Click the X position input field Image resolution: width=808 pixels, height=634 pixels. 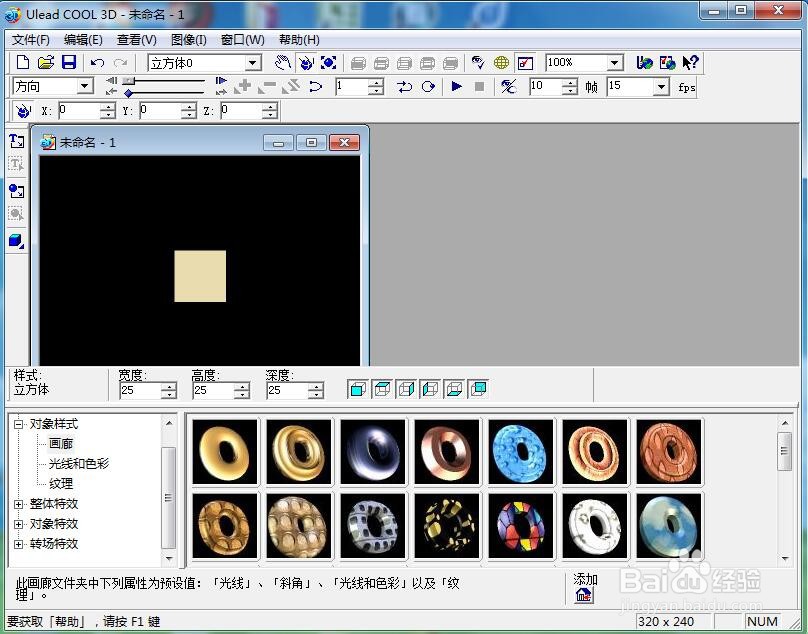click(x=79, y=110)
